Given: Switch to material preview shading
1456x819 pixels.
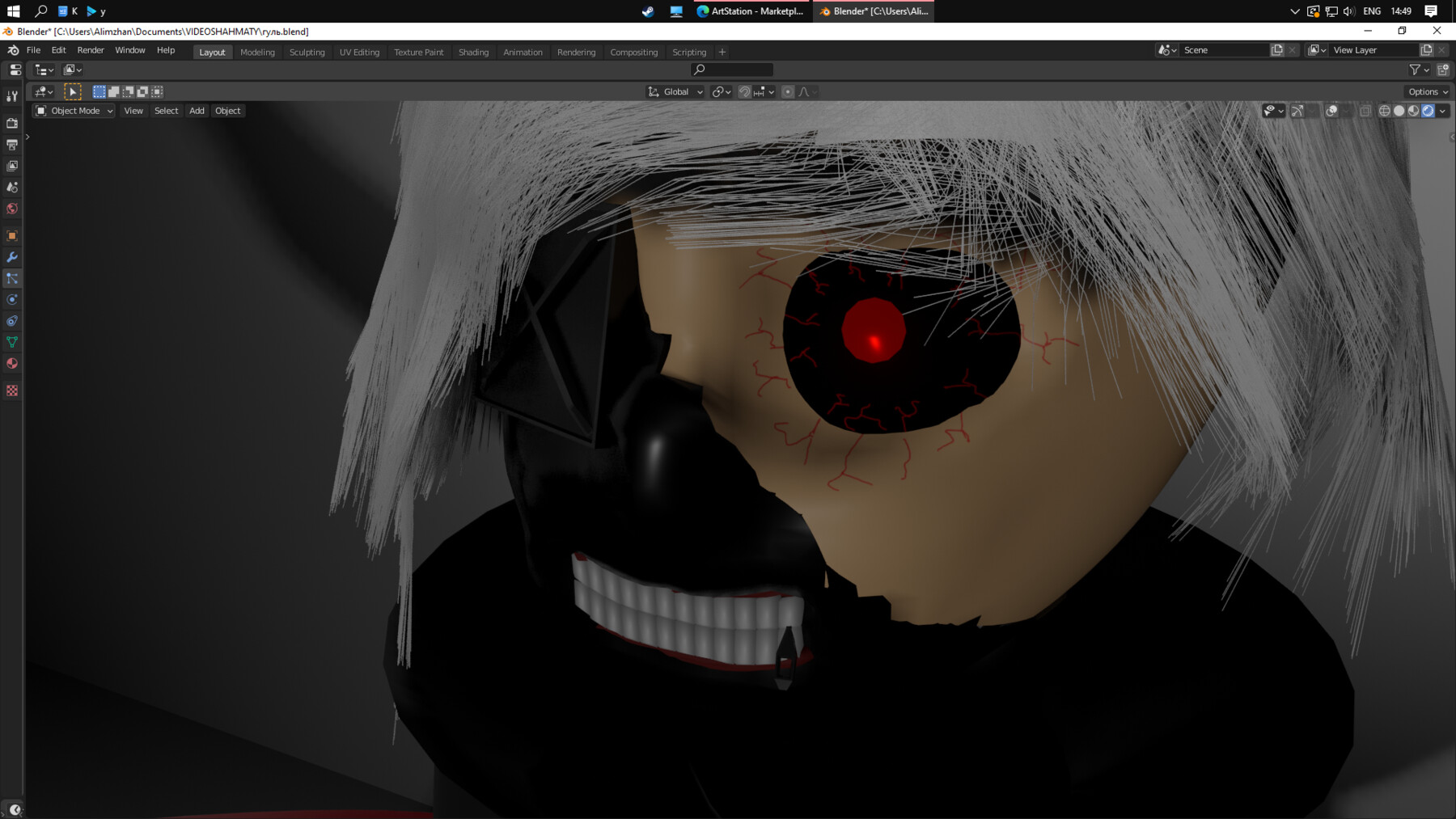Looking at the screenshot, I should [x=1414, y=111].
